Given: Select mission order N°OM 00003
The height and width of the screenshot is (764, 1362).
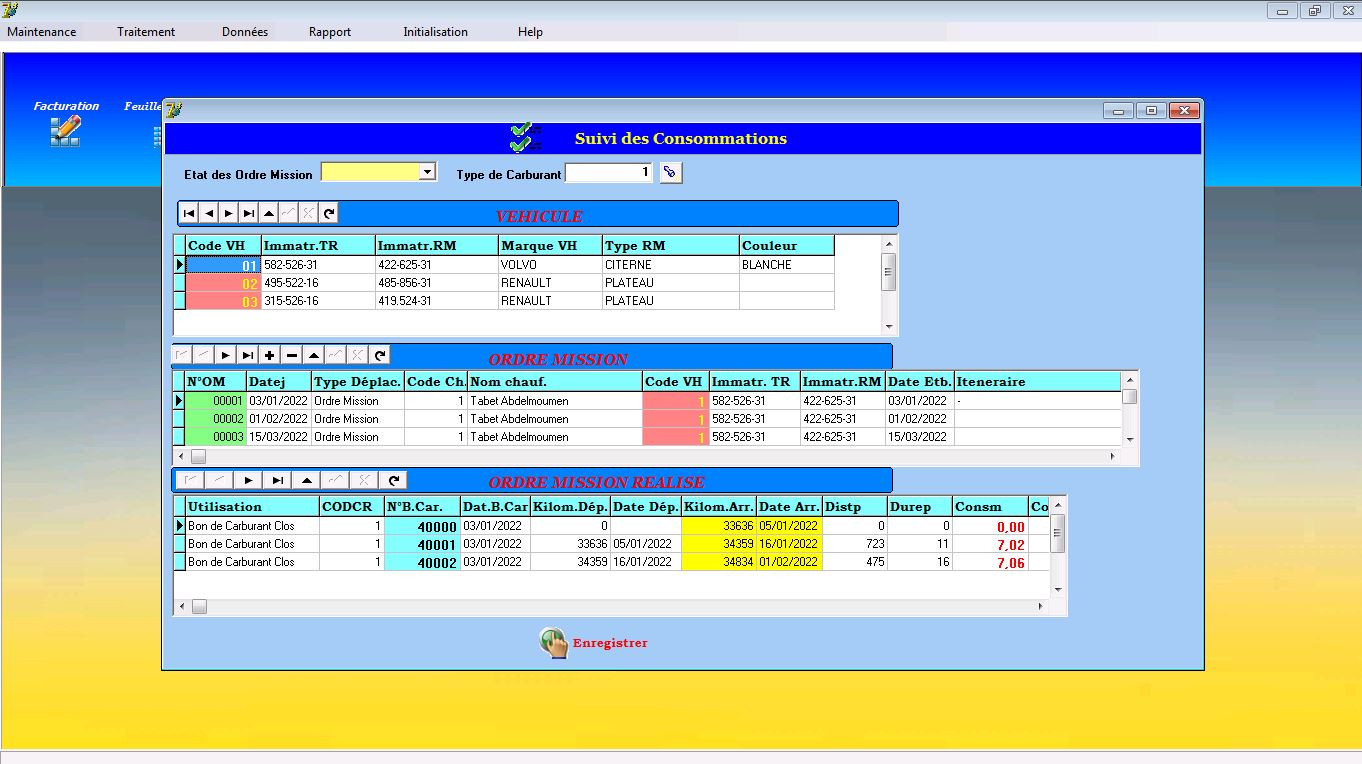Looking at the screenshot, I should click(215, 437).
